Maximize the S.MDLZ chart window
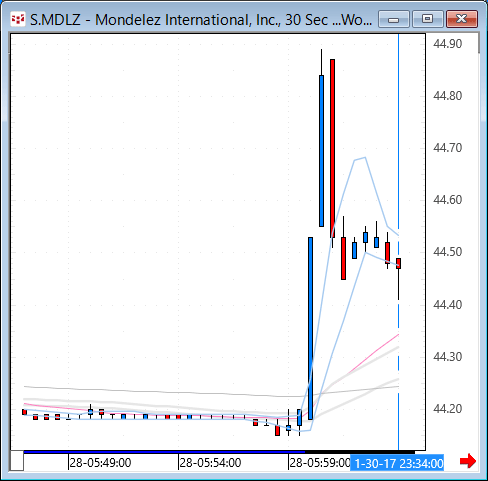488x481 pixels. [428, 19]
